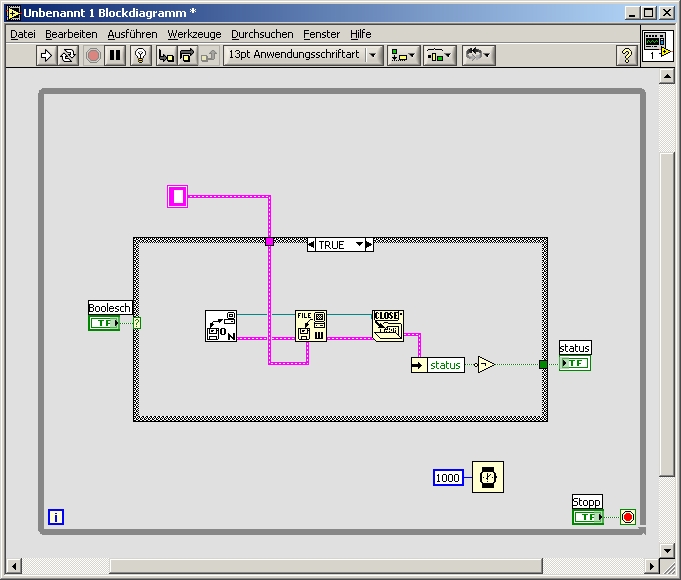Click the loop stop condition terminal
681x580 pixels.
tap(628, 517)
